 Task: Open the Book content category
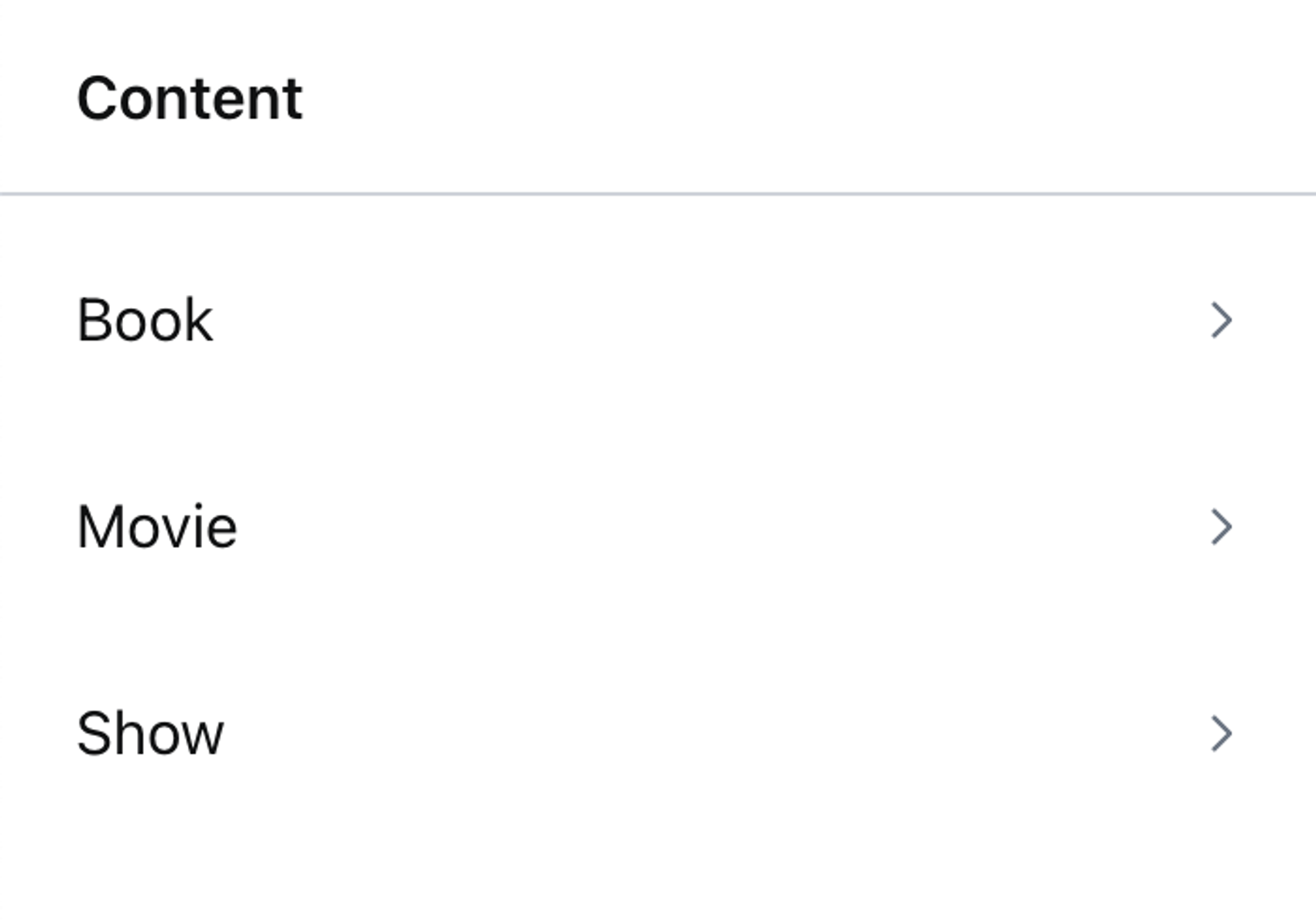point(145,320)
